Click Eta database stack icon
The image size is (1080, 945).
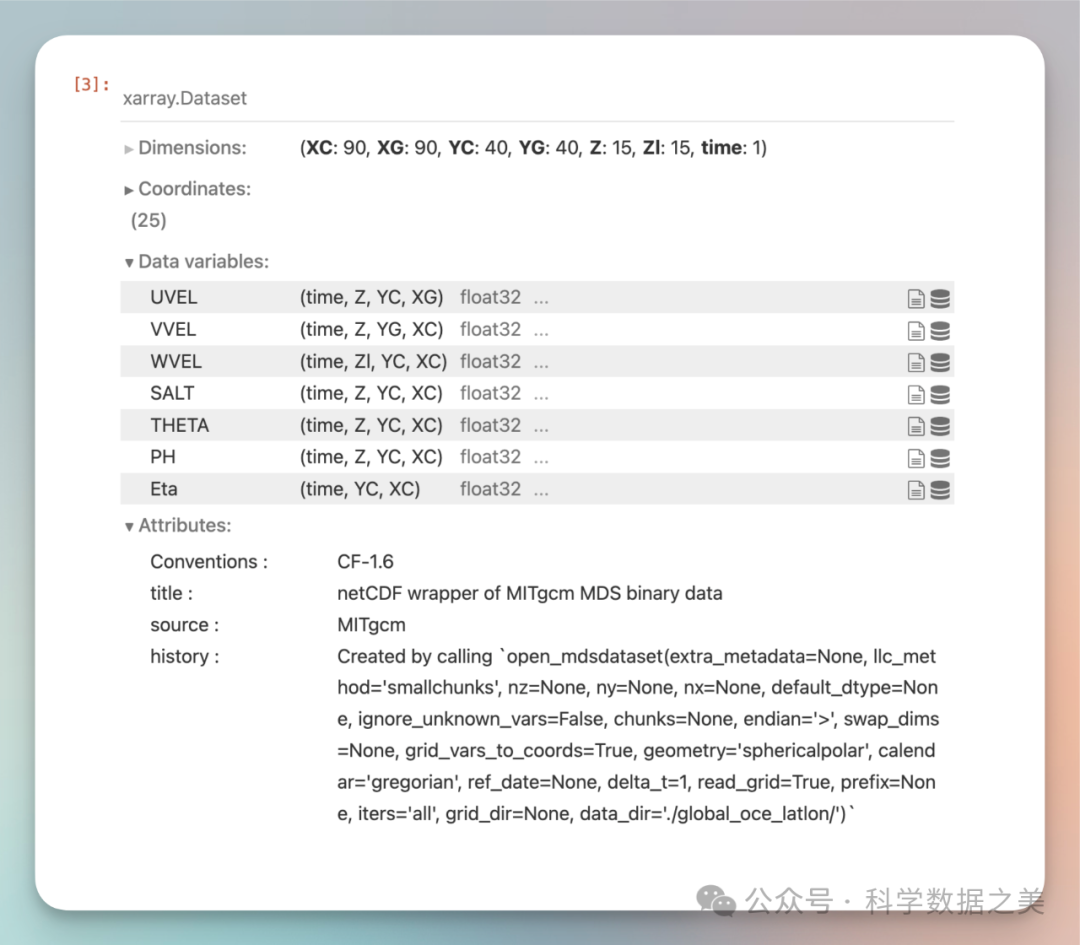pos(940,490)
